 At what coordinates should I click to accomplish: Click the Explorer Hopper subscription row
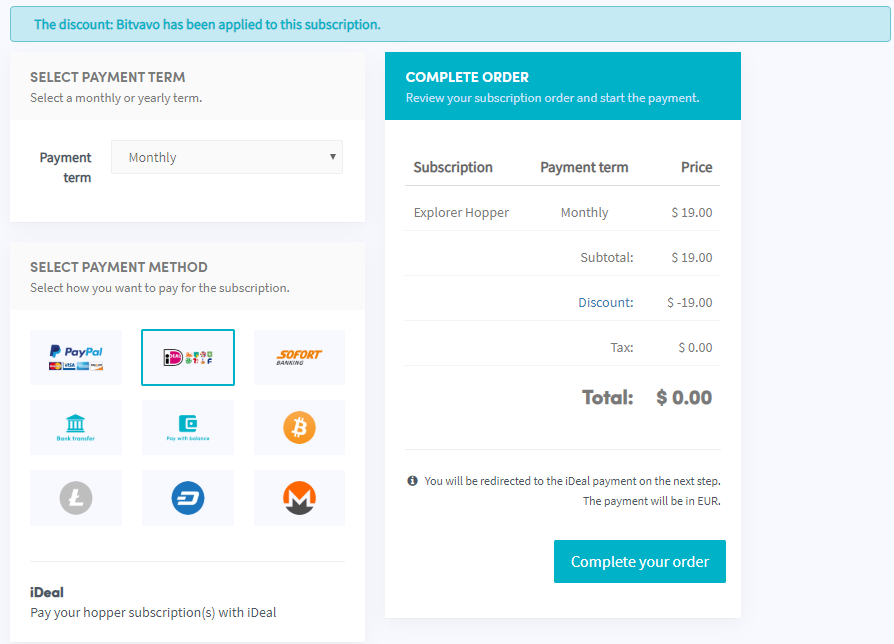tap(562, 212)
